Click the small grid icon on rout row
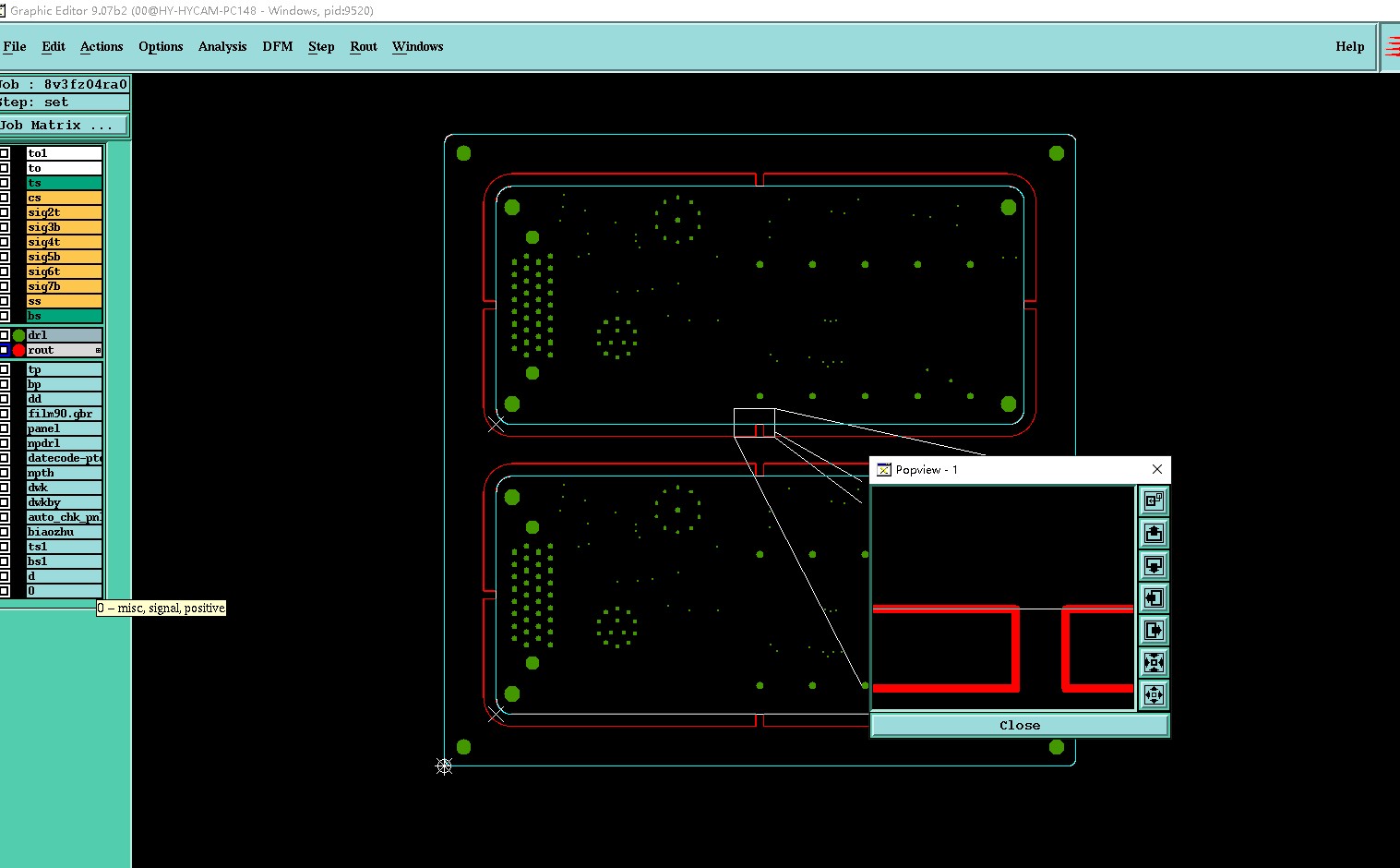 pos(98,350)
